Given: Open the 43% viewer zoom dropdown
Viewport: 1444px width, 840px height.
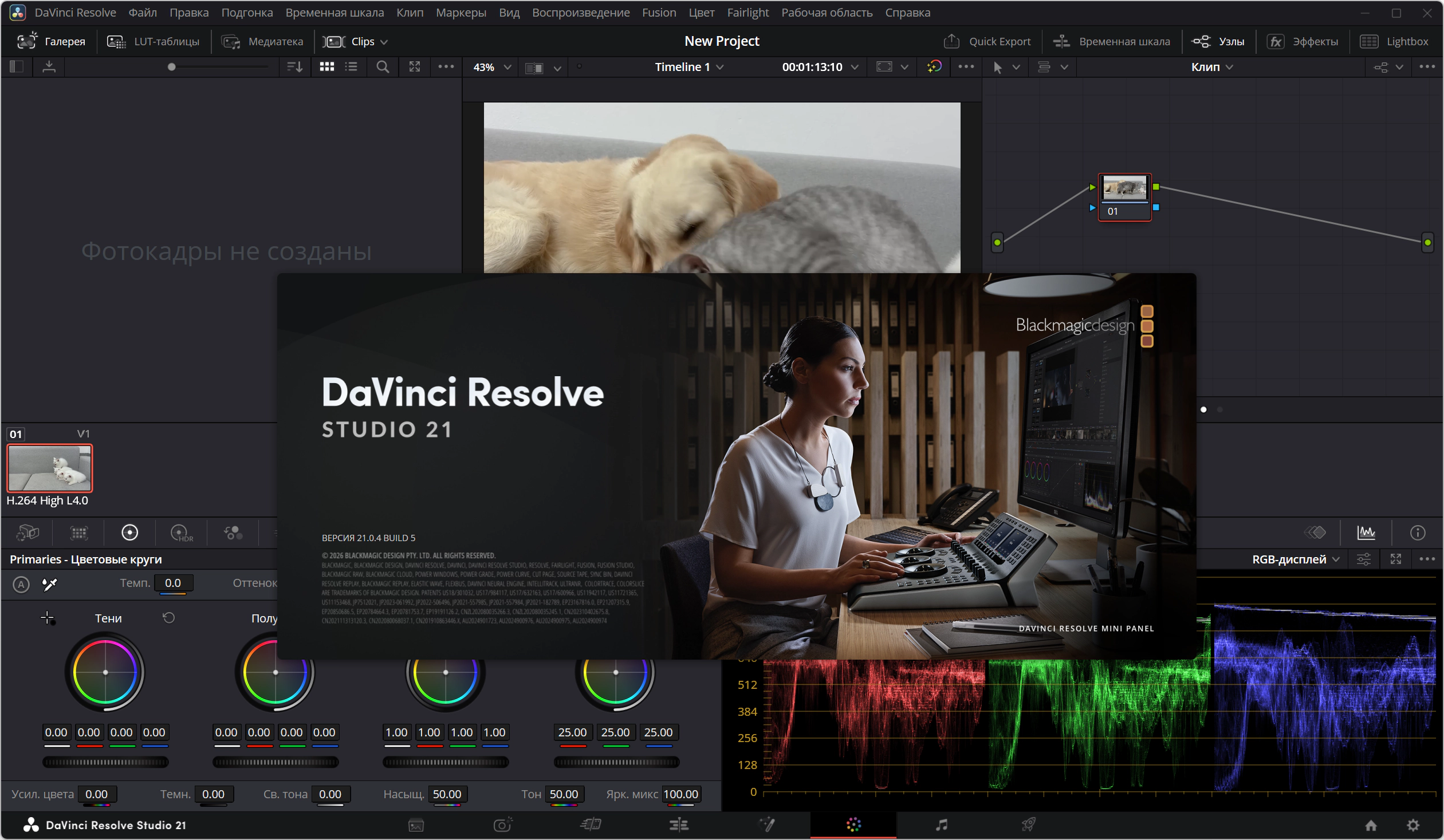Looking at the screenshot, I should [x=491, y=67].
